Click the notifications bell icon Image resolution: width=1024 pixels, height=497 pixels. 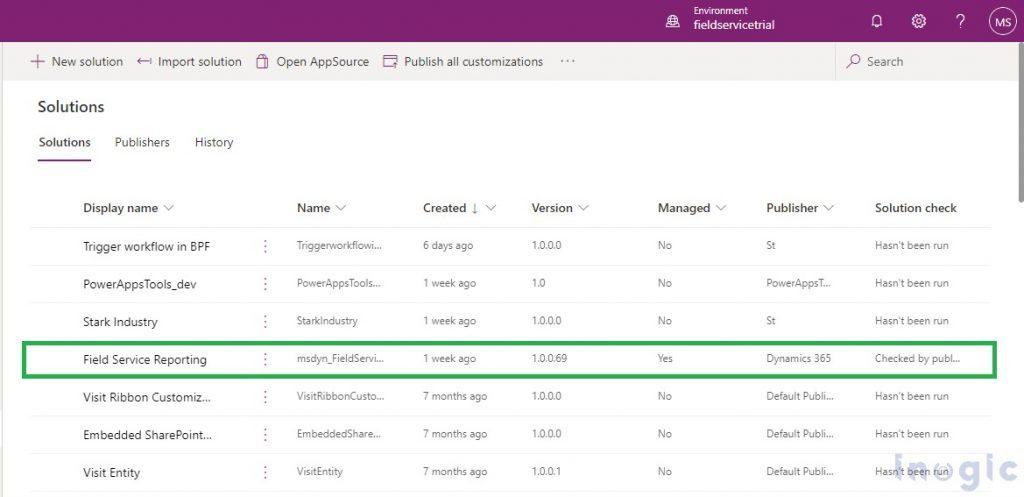877,21
